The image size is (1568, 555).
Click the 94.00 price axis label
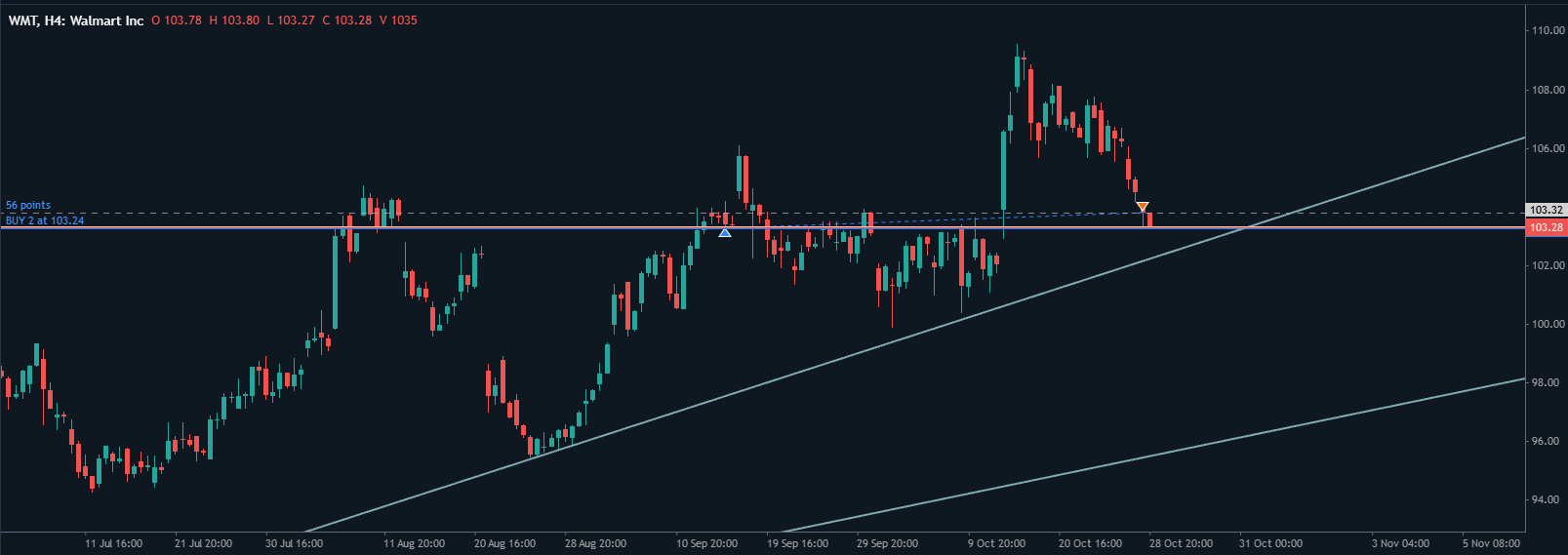(x=1548, y=499)
